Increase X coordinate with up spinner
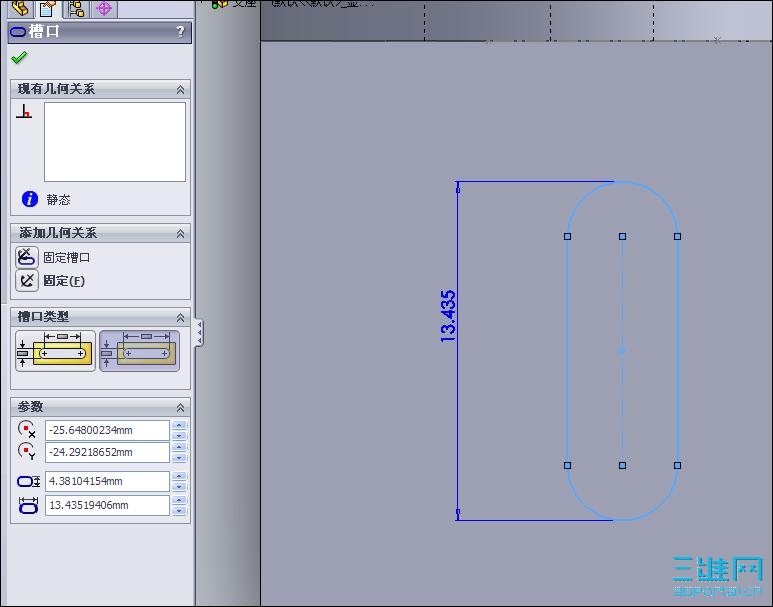This screenshot has width=773, height=607. pyautogui.click(x=179, y=425)
